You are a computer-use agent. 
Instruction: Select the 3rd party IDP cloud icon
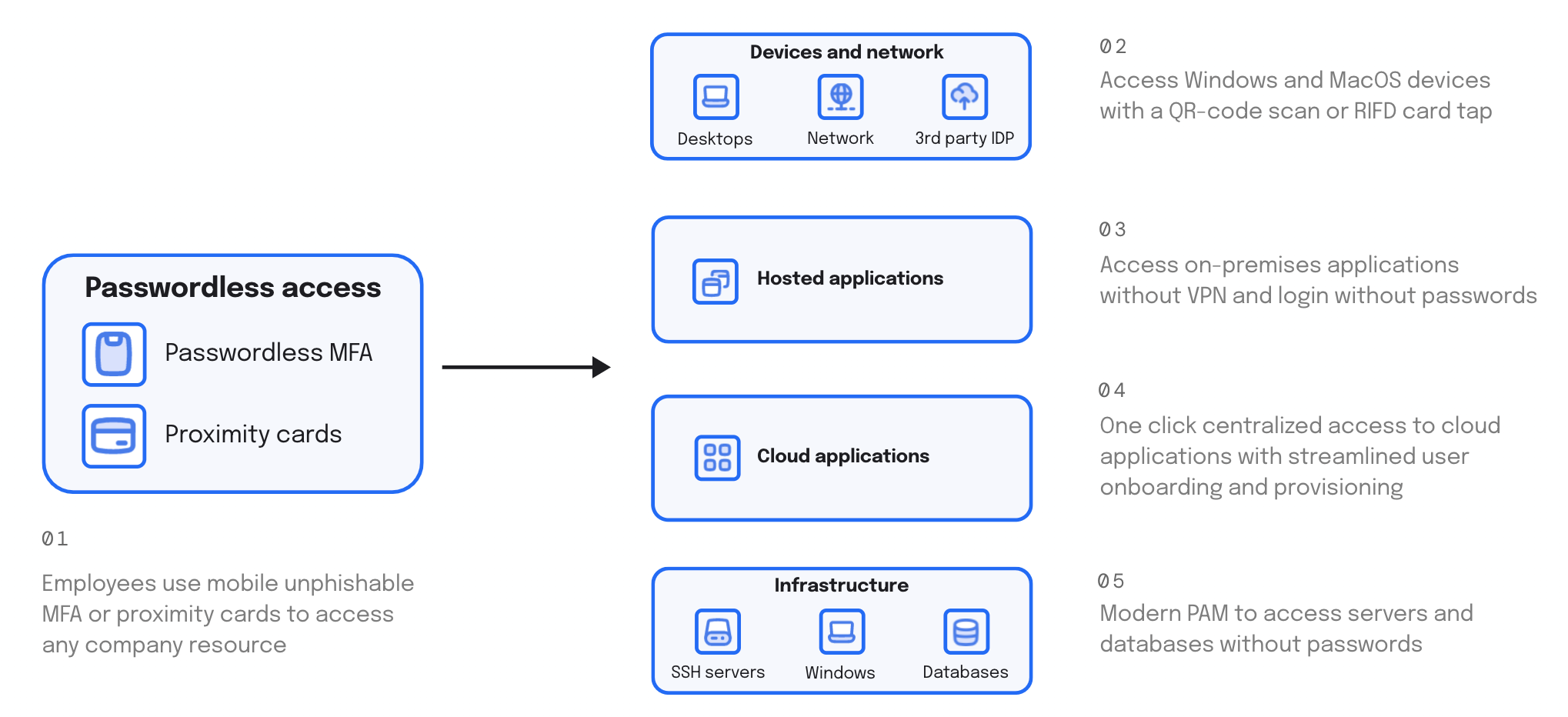tap(964, 97)
